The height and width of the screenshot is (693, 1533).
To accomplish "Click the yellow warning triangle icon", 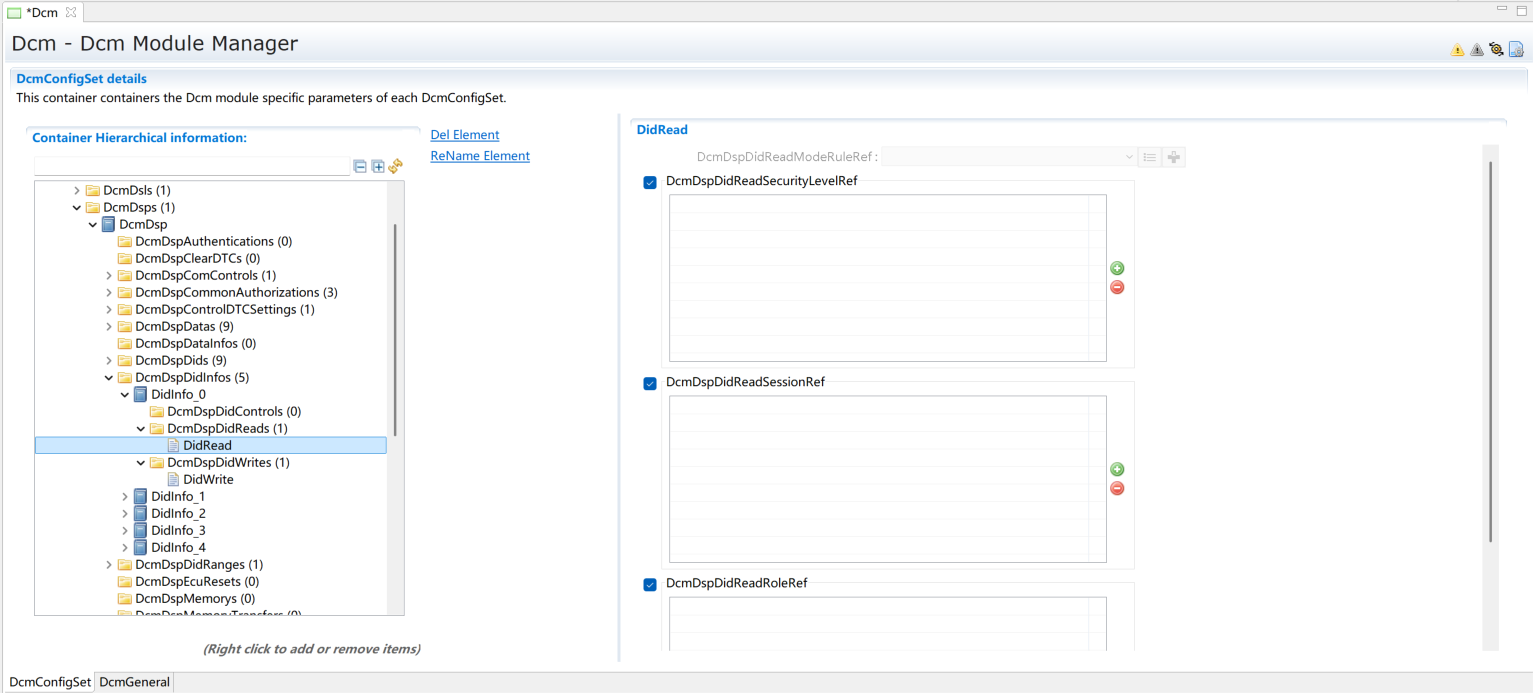I will pos(1457,50).
